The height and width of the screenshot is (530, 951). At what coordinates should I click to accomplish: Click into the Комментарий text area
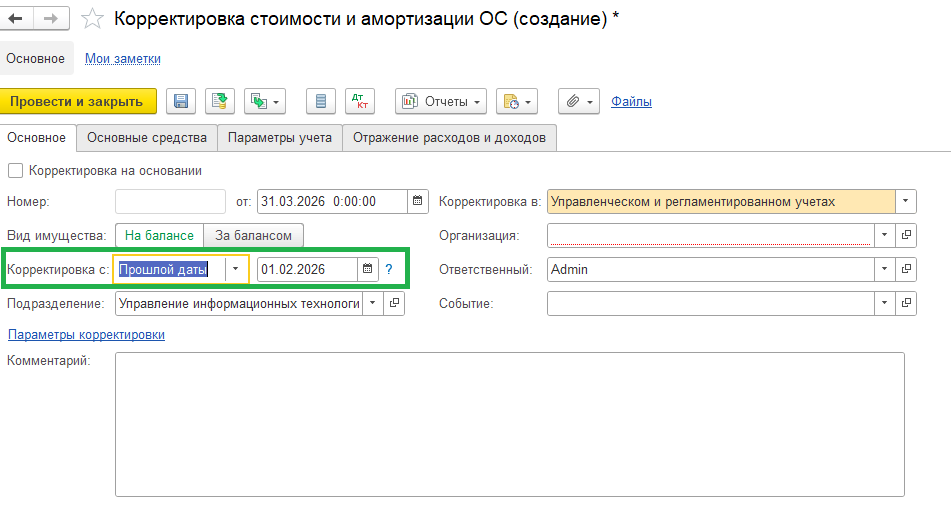[x=509, y=423]
